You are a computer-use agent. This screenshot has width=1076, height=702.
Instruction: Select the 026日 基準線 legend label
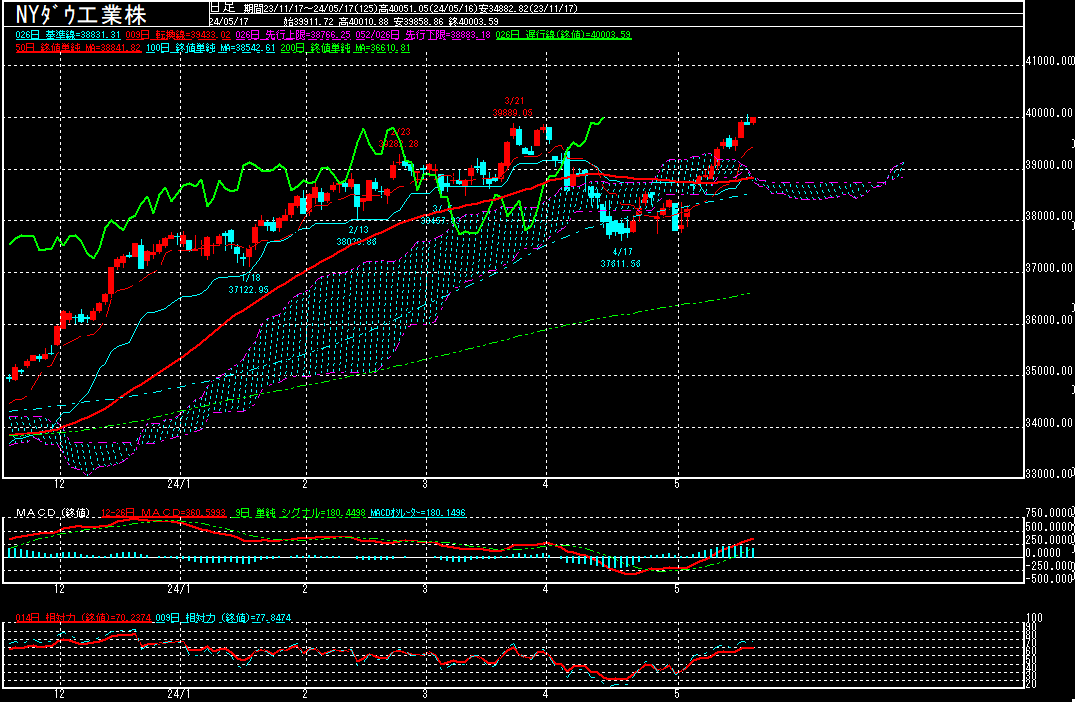68,35
